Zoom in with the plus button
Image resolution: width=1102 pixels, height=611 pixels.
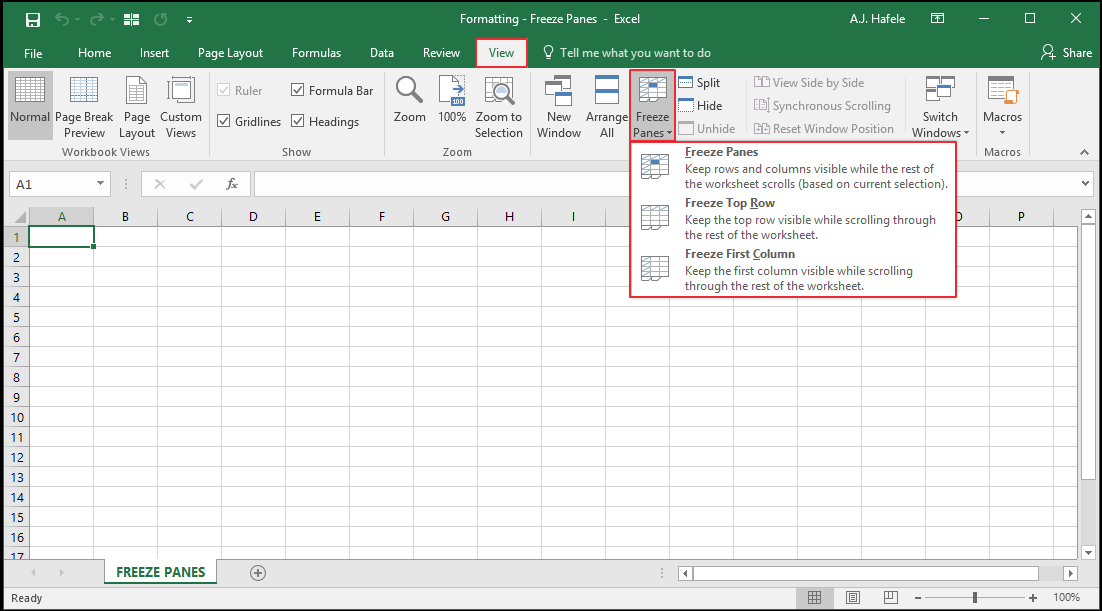(1032, 598)
